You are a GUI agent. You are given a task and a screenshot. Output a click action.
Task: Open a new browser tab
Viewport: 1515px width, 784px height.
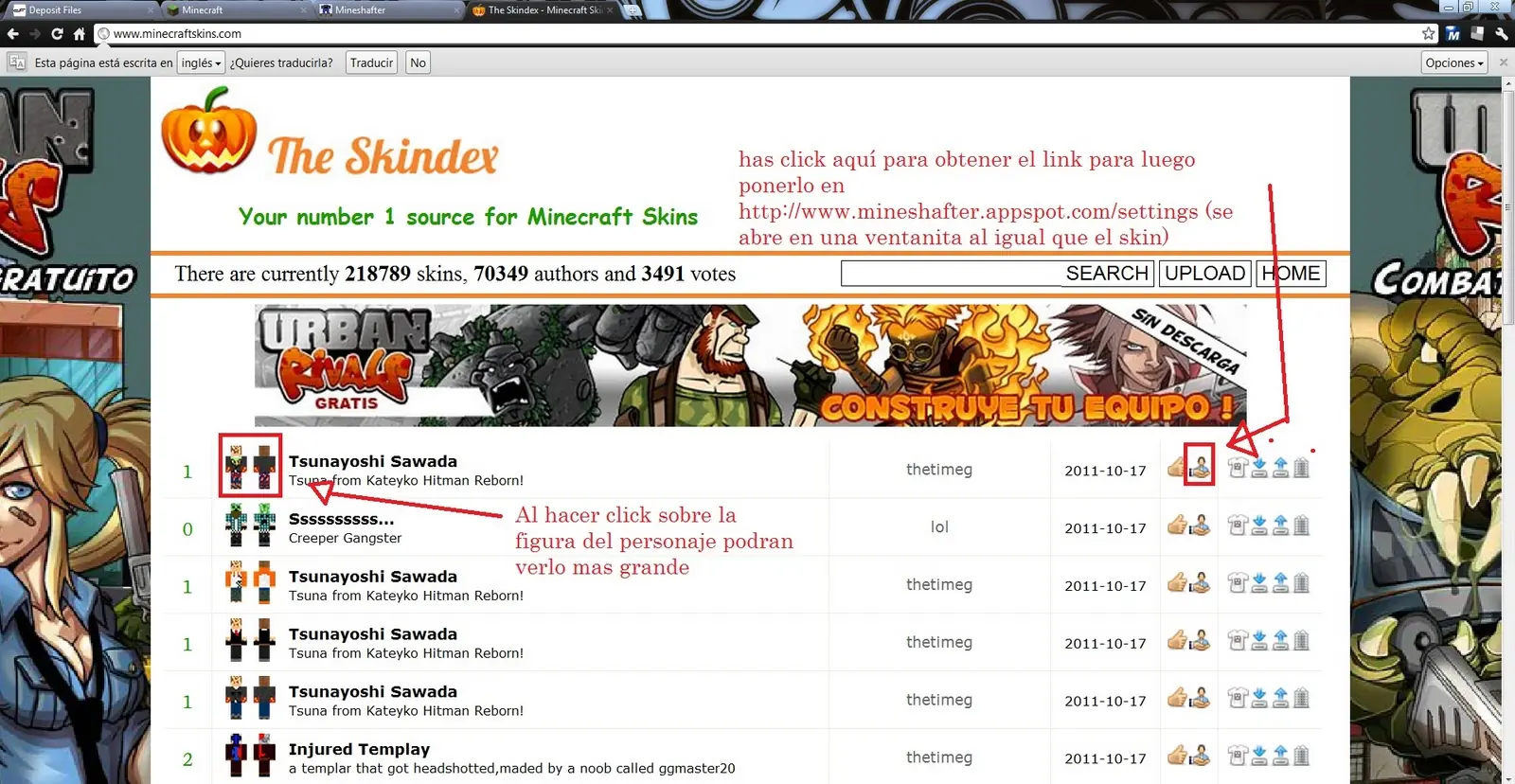(x=632, y=10)
